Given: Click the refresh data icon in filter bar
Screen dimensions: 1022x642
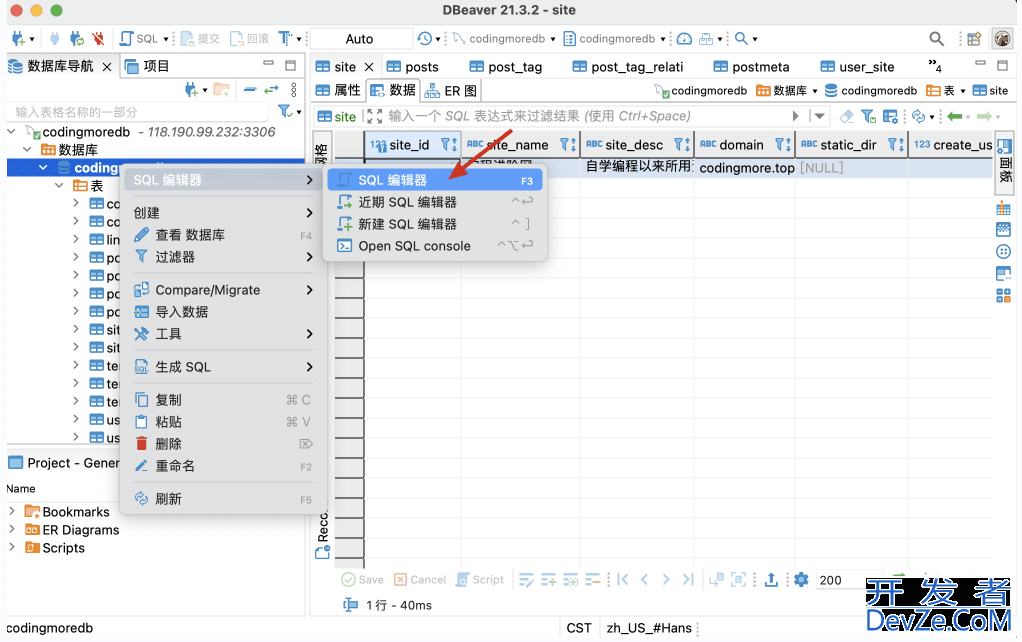Looking at the screenshot, I should [918, 116].
